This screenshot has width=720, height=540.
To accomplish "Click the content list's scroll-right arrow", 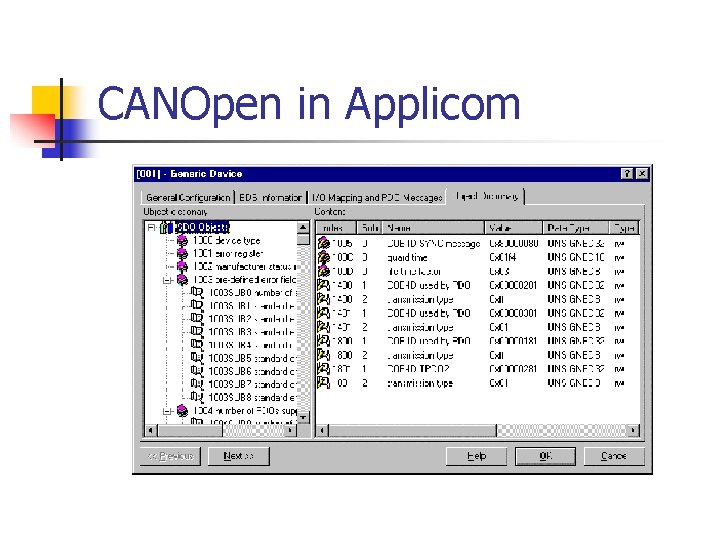I will [x=633, y=430].
